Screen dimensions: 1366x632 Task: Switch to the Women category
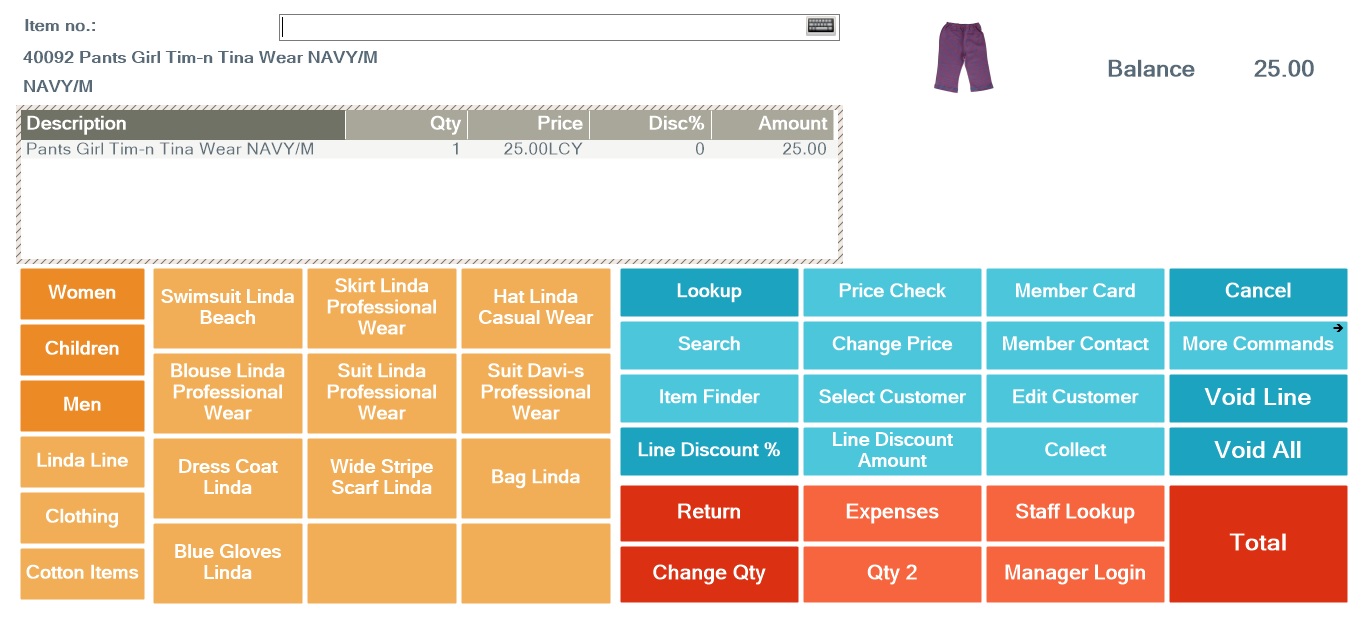pos(81,292)
